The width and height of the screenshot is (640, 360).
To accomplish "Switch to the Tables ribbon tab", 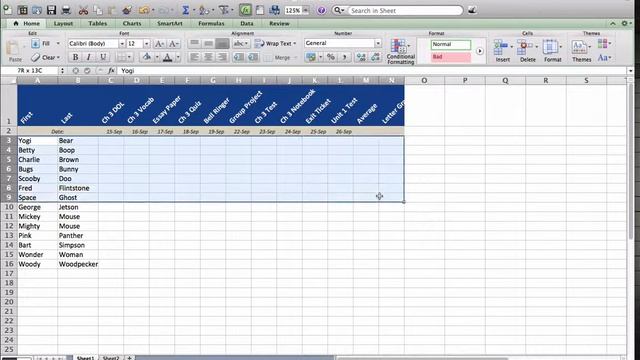I will click(98, 24).
